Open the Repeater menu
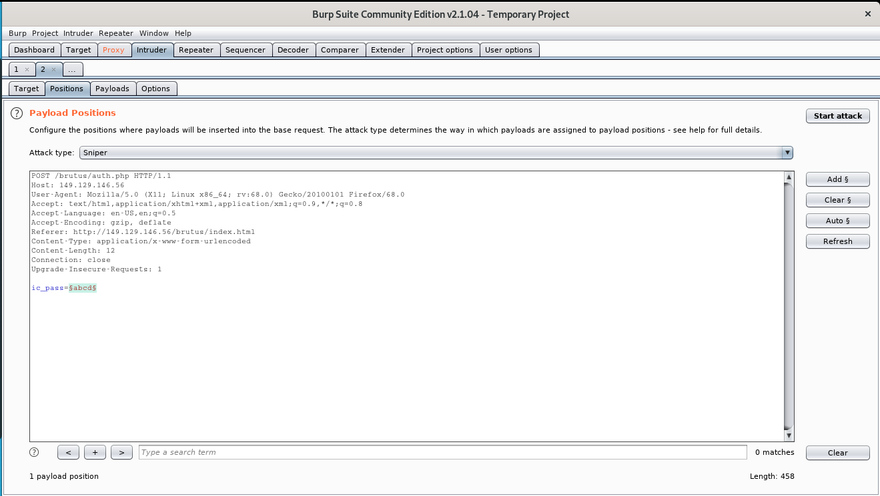Image resolution: width=880 pixels, height=496 pixels. tap(116, 33)
